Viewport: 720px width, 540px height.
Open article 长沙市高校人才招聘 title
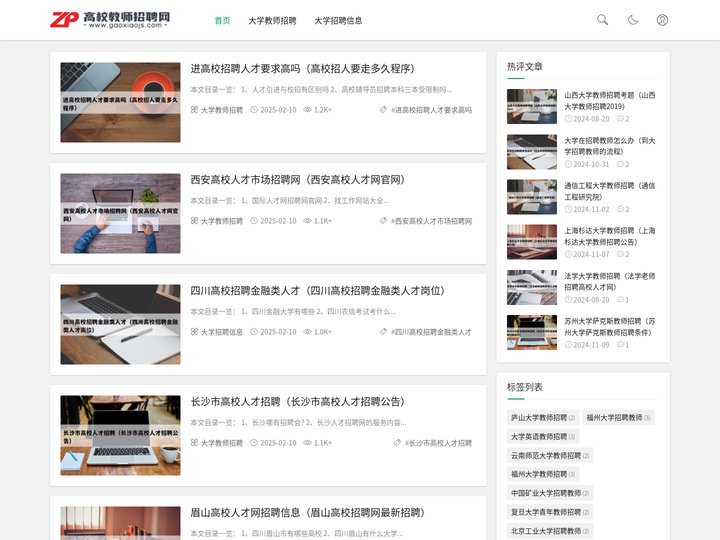click(x=298, y=402)
